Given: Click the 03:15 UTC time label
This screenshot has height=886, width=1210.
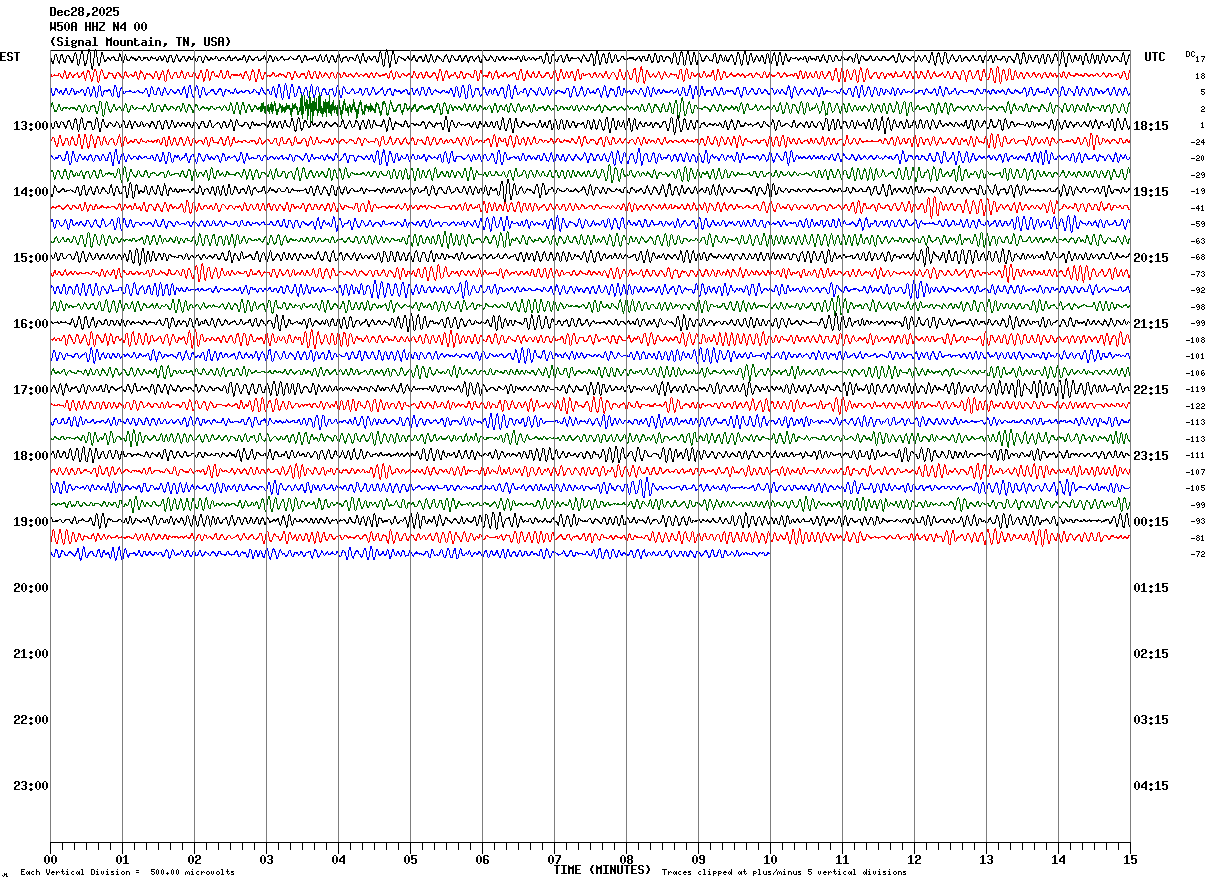Looking at the screenshot, I should (x=1151, y=720).
